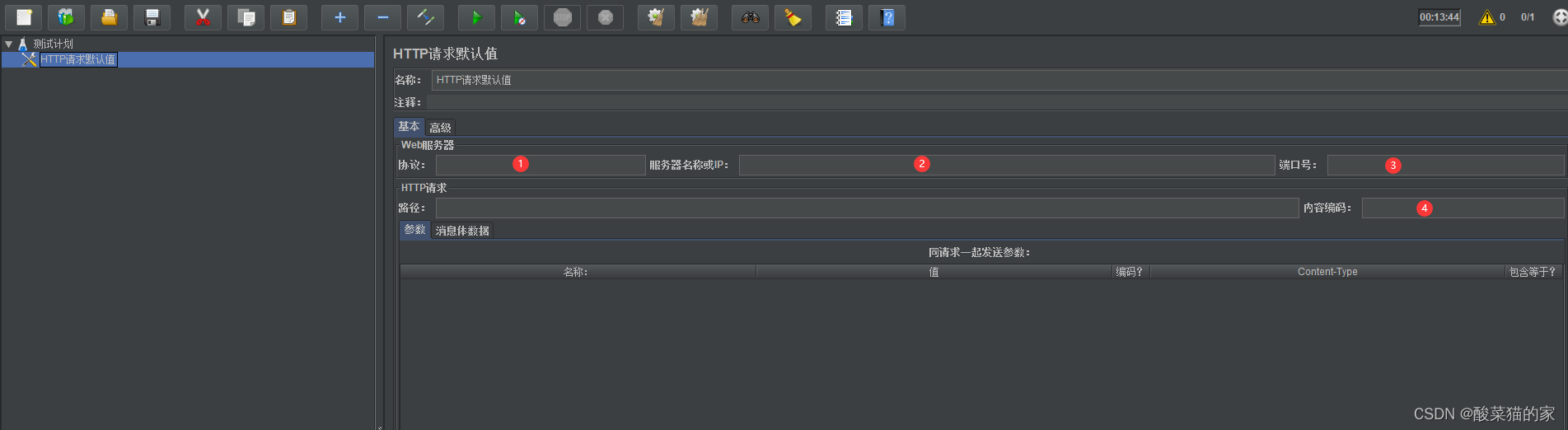
Task: Start the test with the green play icon
Action: coord(476,17)
